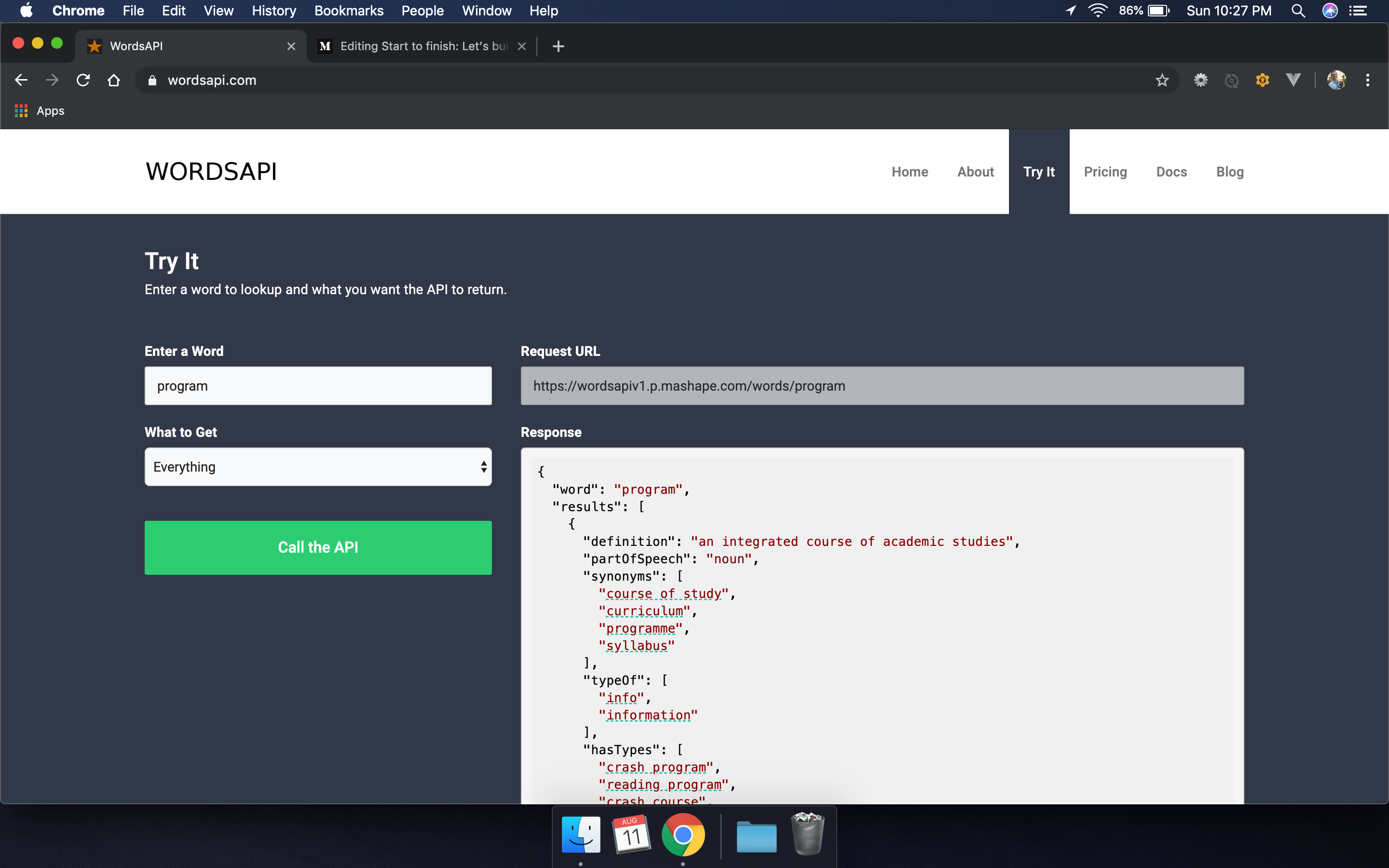The height and width of the screenshot is (868, 1389).
Task: Click the Call the API button
Action: [x=318, y=547]
